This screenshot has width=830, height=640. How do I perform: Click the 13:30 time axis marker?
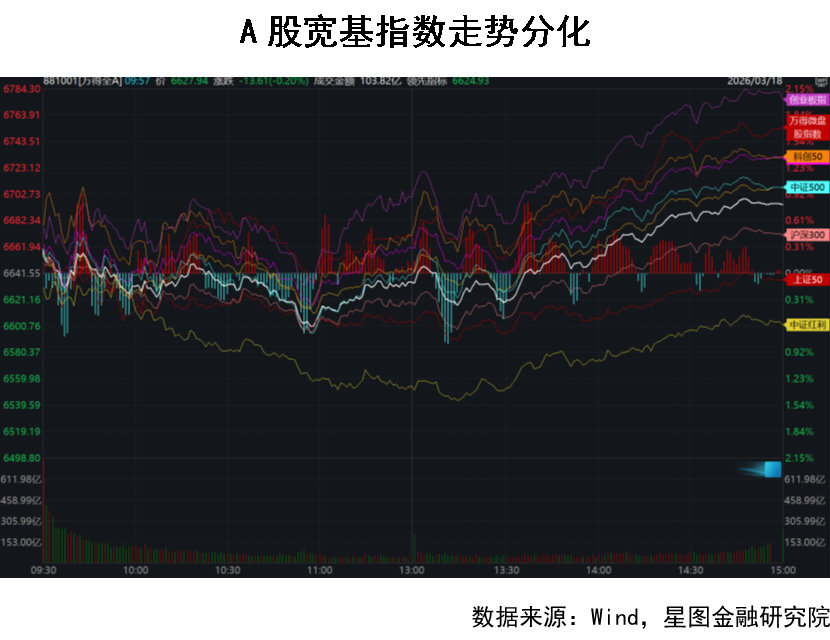tap(506, 570)
